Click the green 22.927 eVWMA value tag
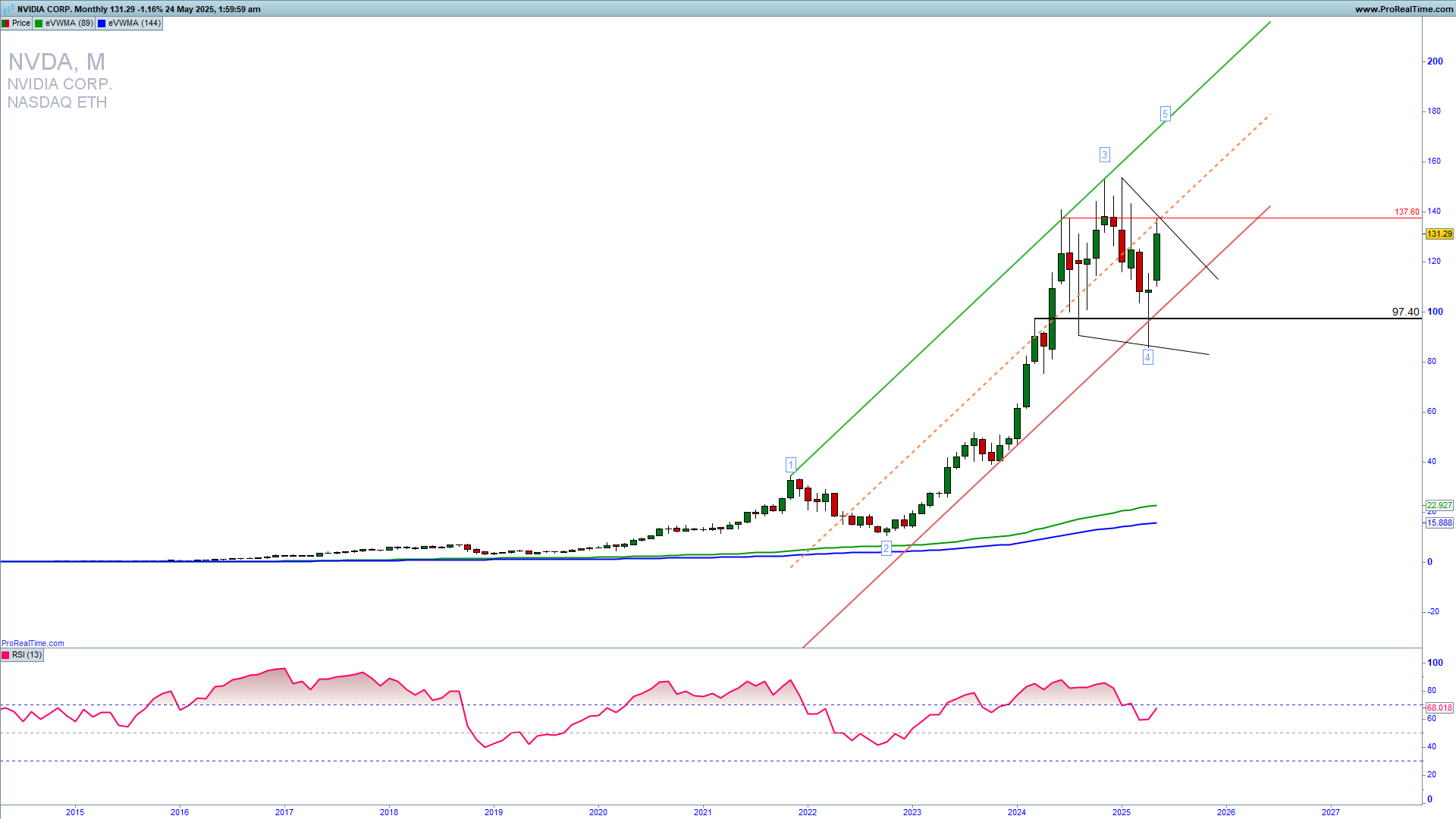The width and height of the screenshot is (1456, 819). (x=1439, y=506)
